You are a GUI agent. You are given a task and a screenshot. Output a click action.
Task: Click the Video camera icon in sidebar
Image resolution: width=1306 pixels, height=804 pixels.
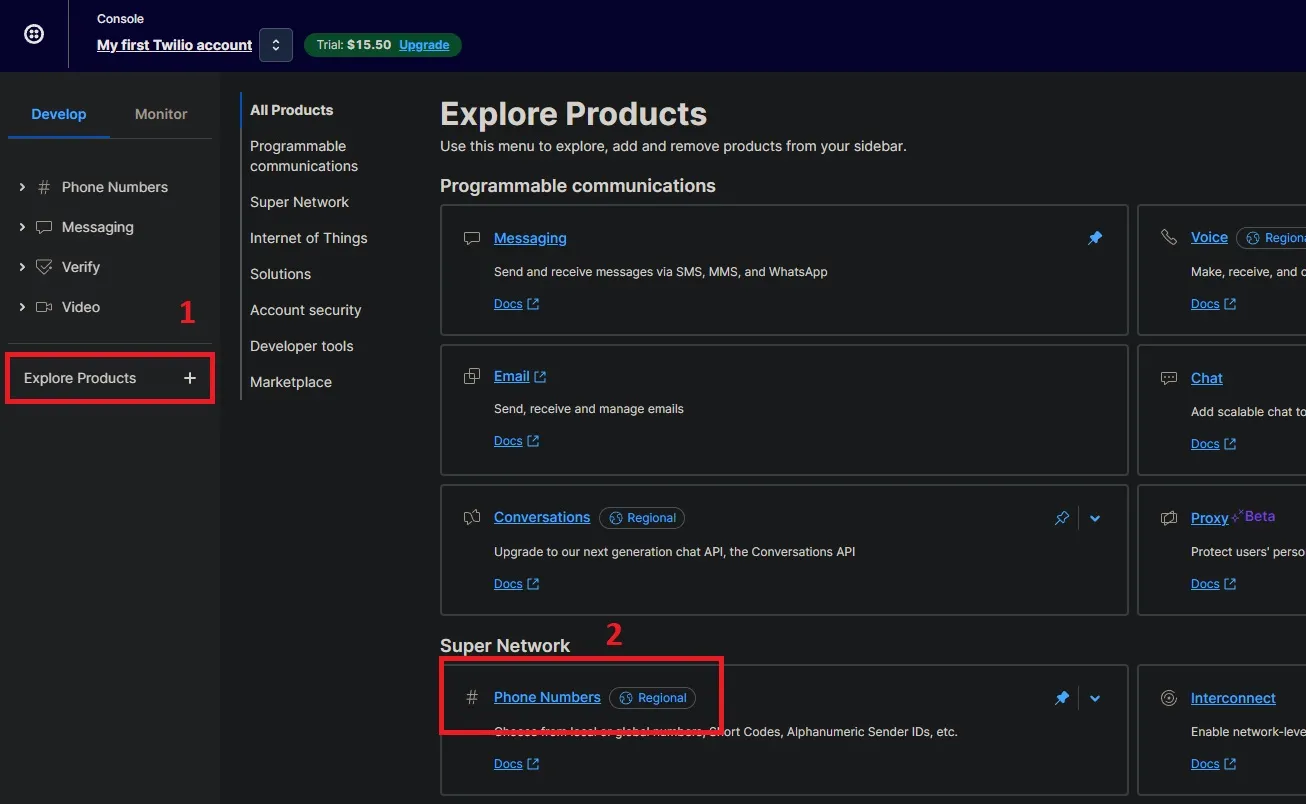pyautogui.click(x=44, y=307)
